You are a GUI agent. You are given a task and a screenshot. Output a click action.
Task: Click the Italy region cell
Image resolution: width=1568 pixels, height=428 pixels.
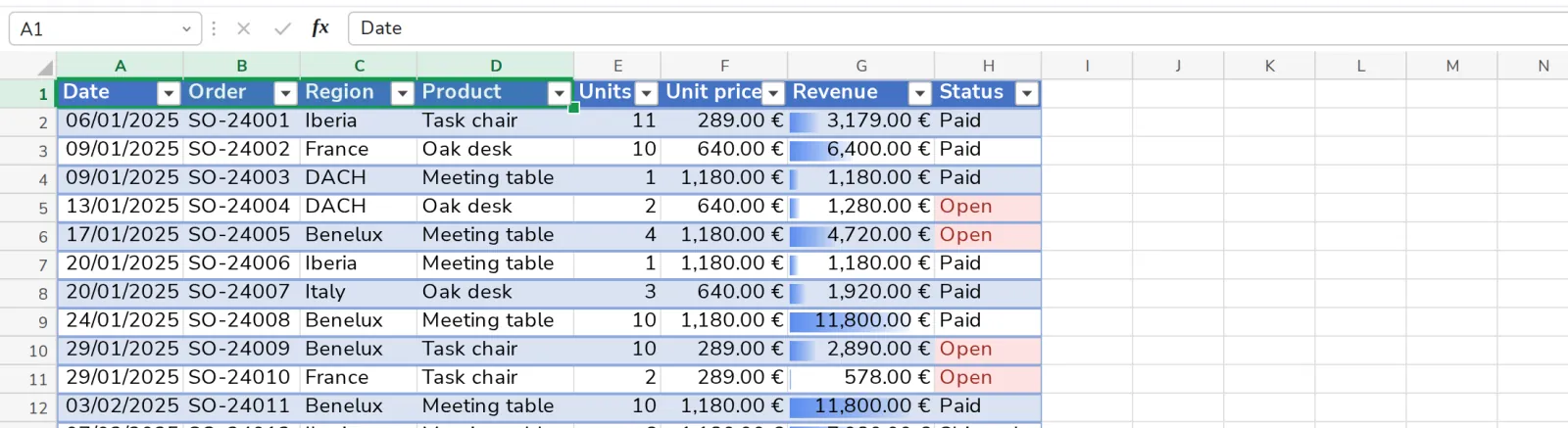[x=359, y=292]
